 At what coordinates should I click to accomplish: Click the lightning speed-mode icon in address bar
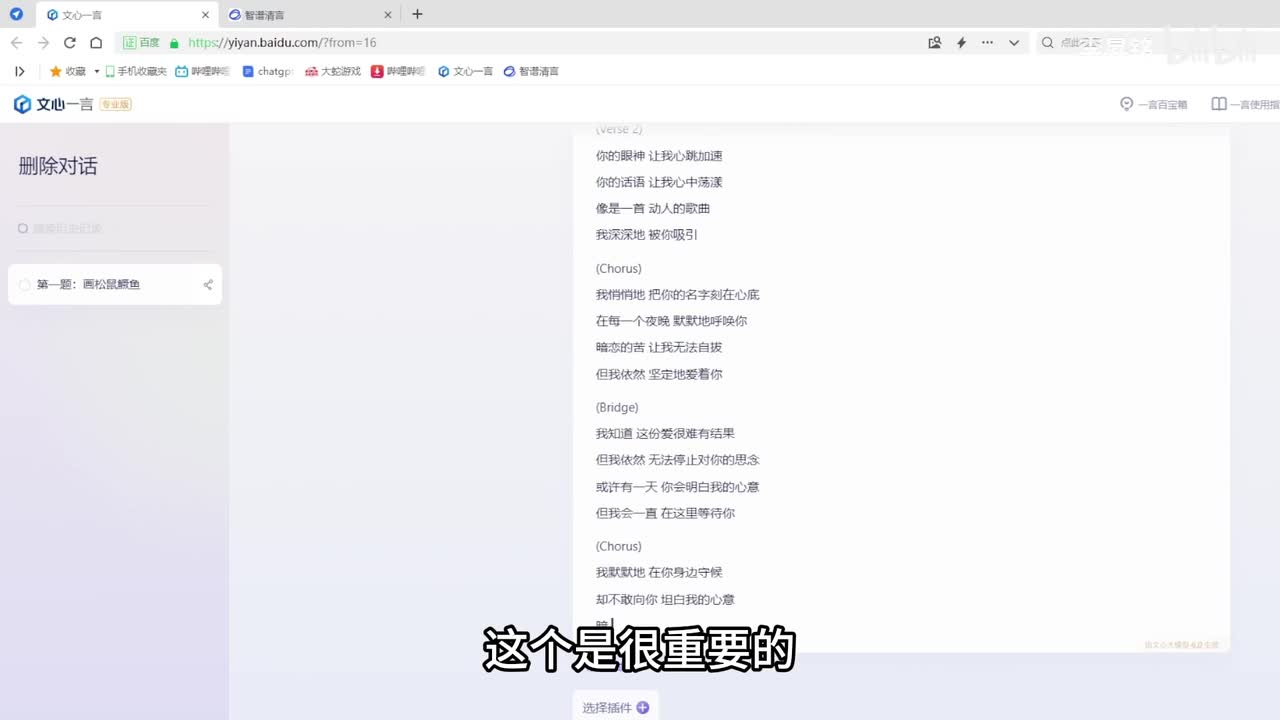click(961, 43)
